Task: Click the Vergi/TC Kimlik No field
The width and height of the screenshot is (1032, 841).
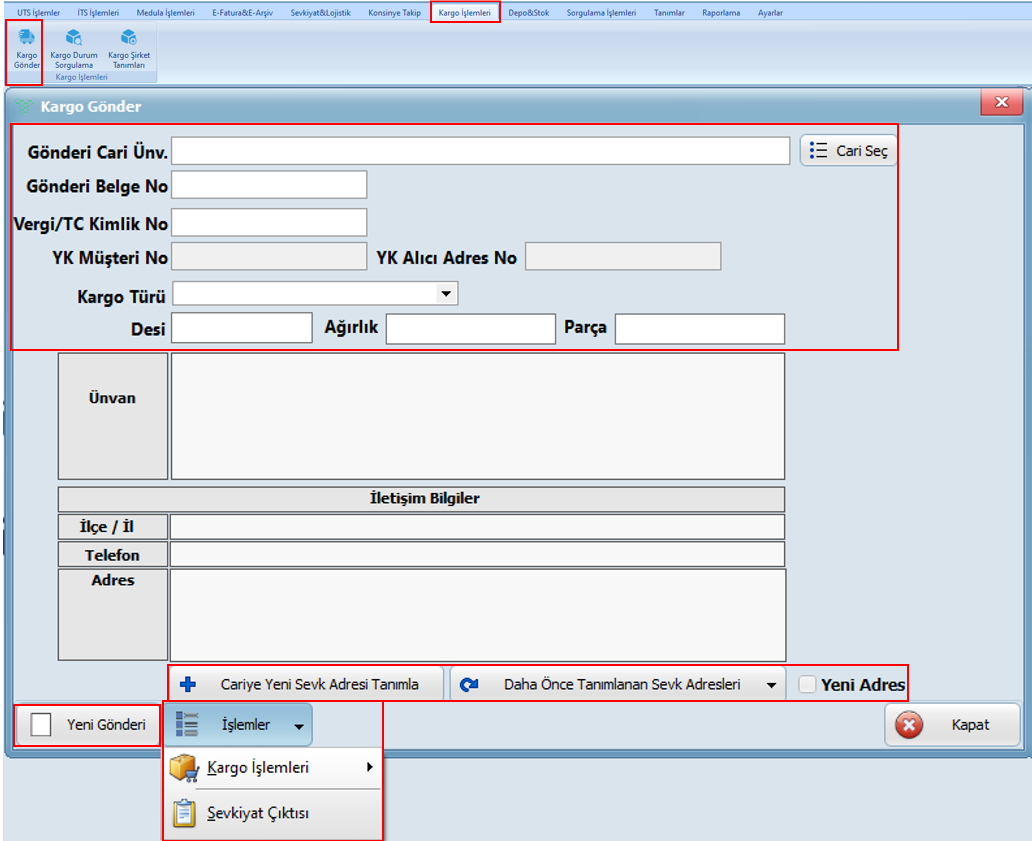Action: tap(269, 222)
